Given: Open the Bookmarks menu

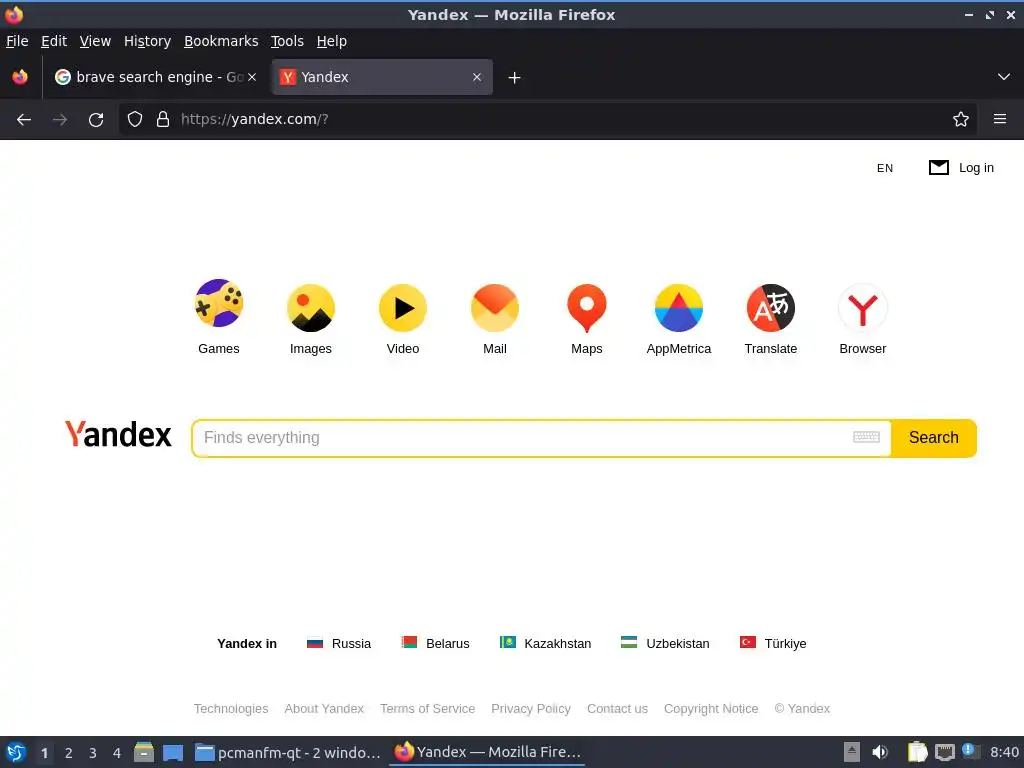Looking at the screenshot, I should click(221, 41).
